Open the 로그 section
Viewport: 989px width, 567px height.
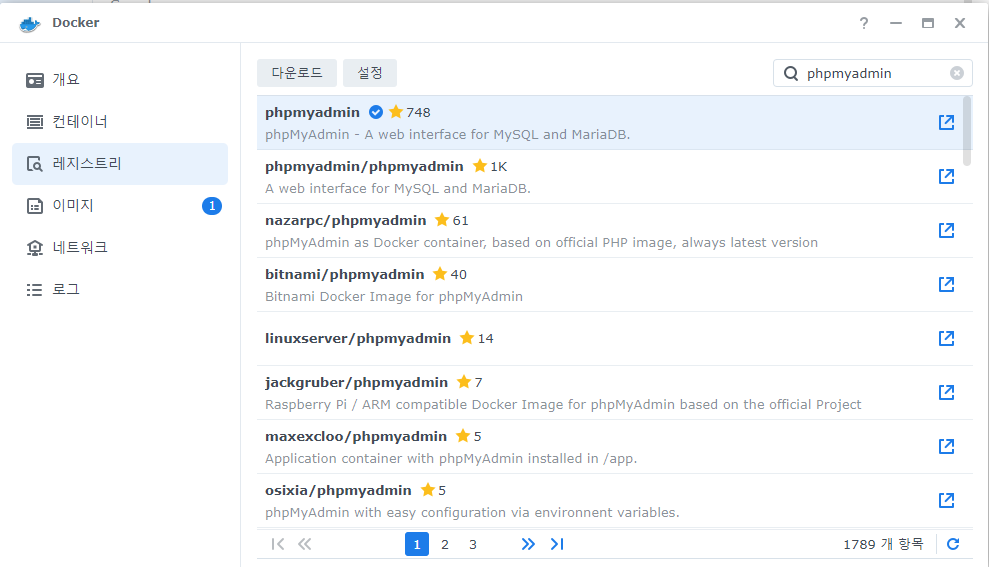pyautogui.click(x=120, y=289)
